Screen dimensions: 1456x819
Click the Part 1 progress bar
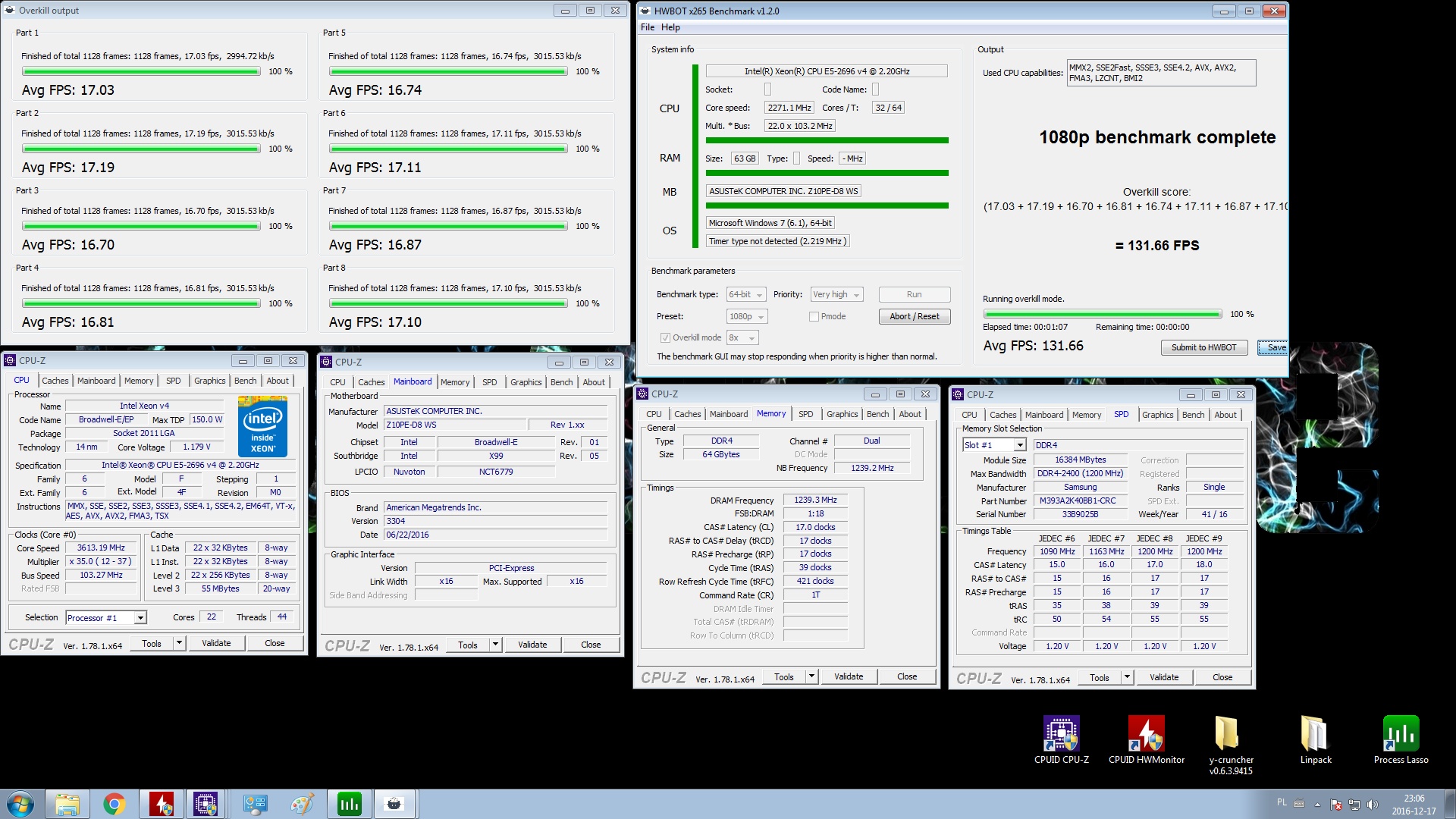pos(141,71)
